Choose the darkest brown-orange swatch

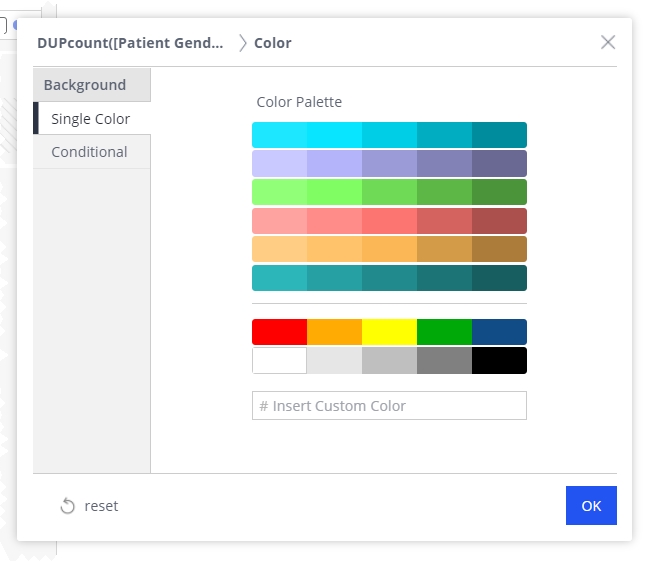499,249
